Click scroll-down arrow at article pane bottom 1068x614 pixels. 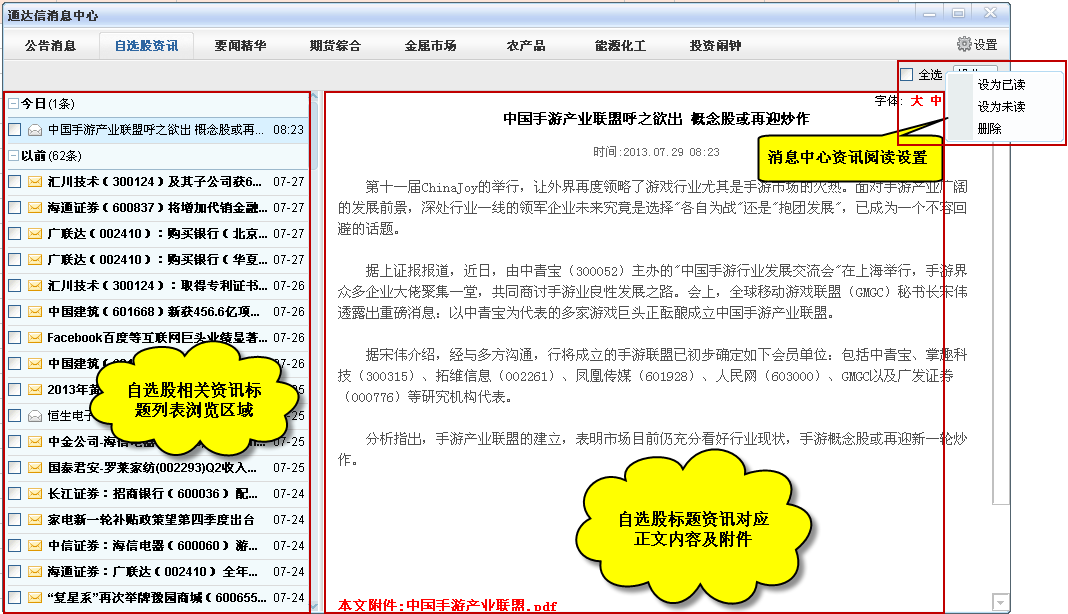(1000, 602)
